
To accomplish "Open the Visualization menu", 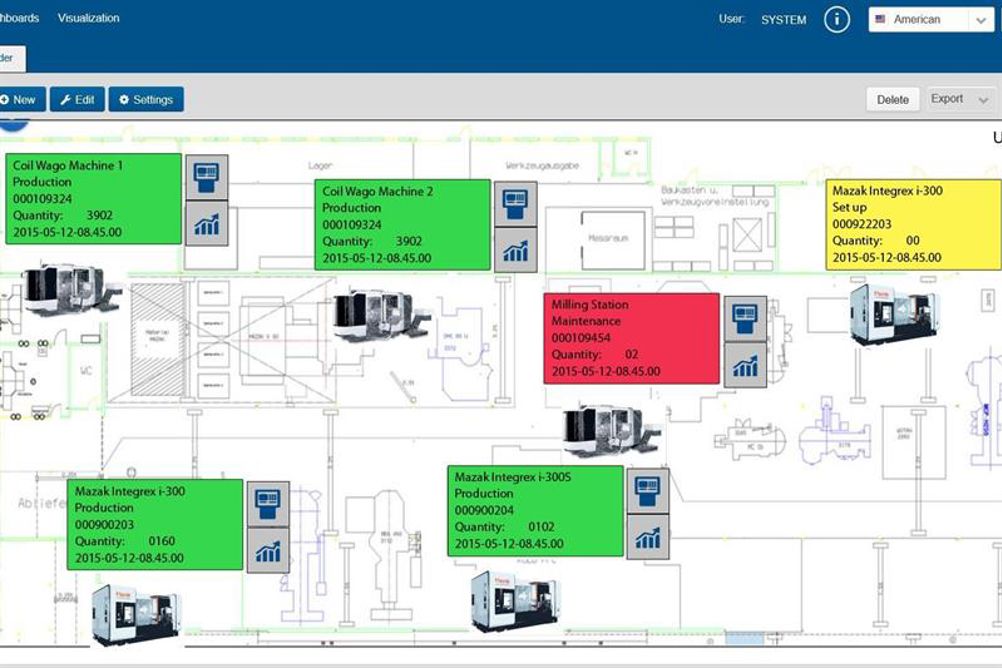I will pos(88,18).
